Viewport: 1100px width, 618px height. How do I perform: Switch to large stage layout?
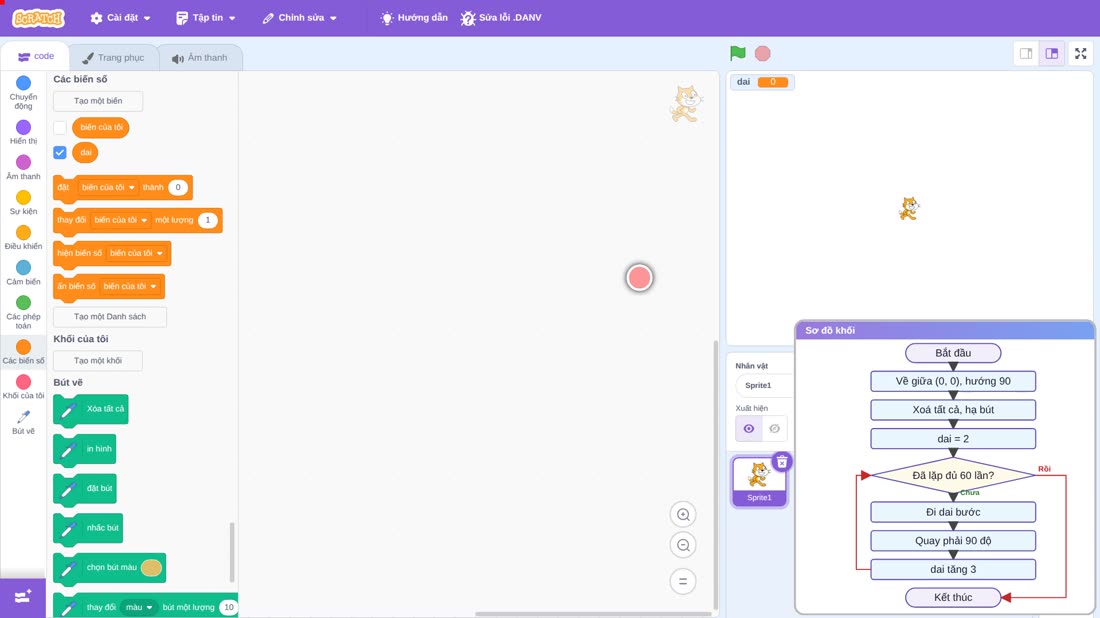(1052, 53)
